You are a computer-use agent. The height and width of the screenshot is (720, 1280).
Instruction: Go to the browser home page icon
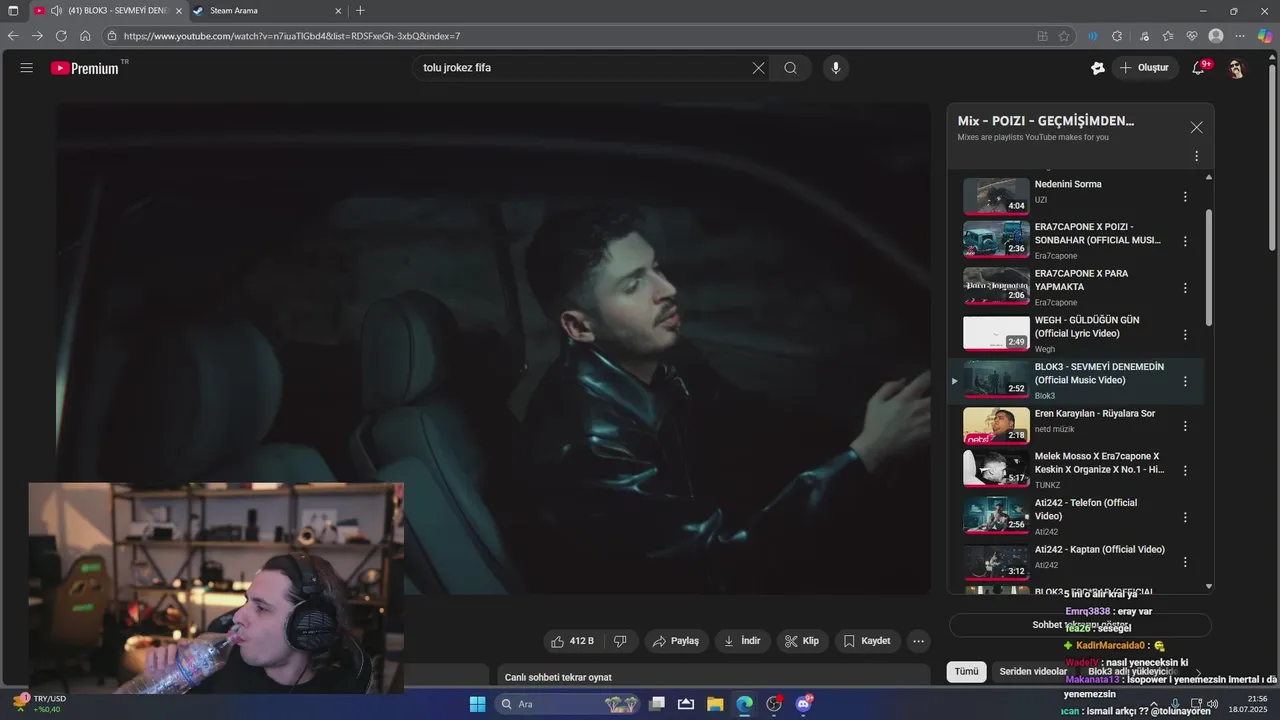click(85, 35)
